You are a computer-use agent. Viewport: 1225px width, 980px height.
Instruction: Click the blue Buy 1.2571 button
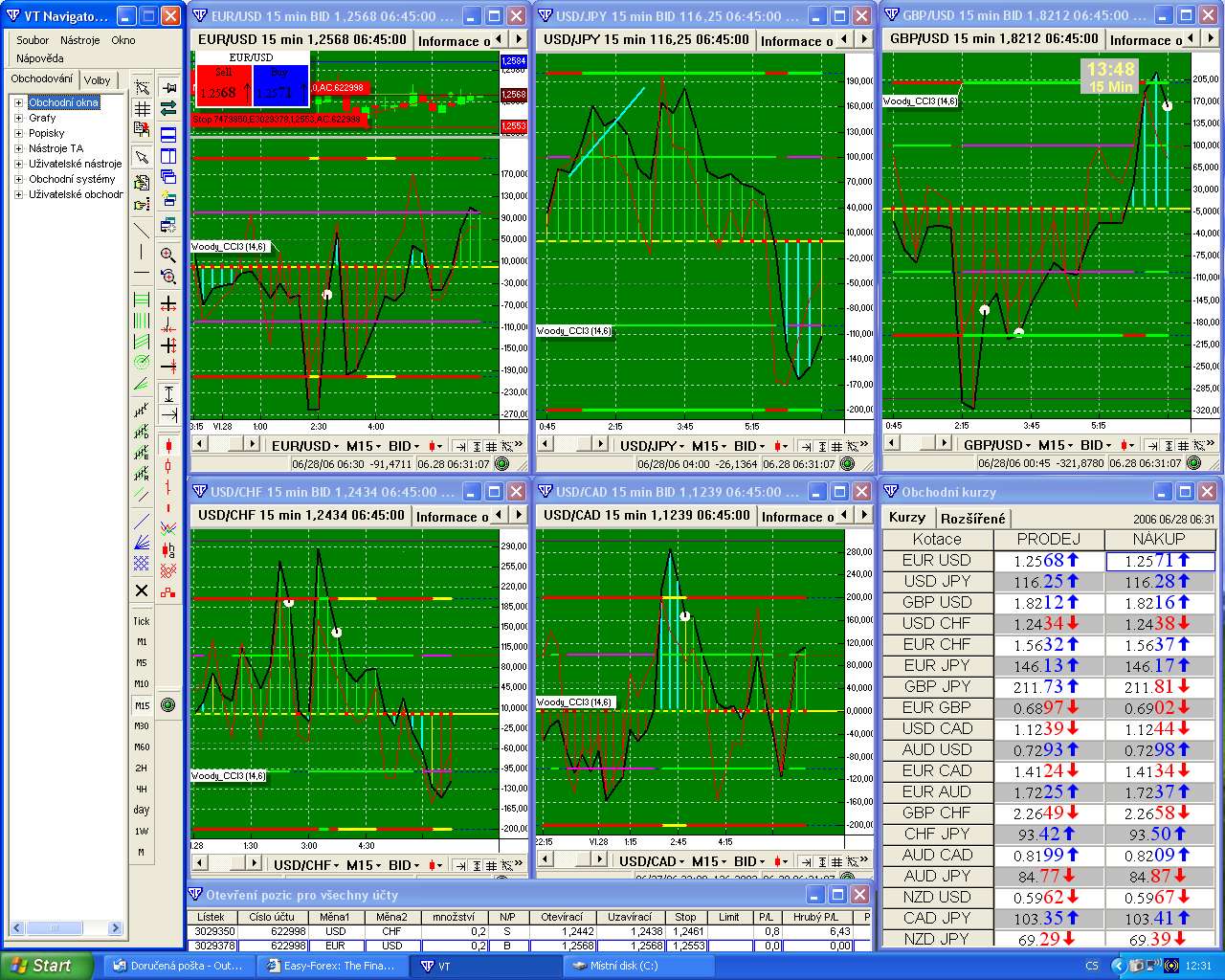pos(280,84)
